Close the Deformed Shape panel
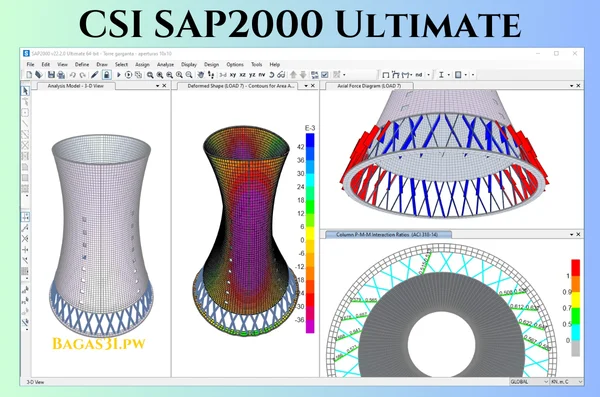This screenshot has height=397, width=600. 313,86
